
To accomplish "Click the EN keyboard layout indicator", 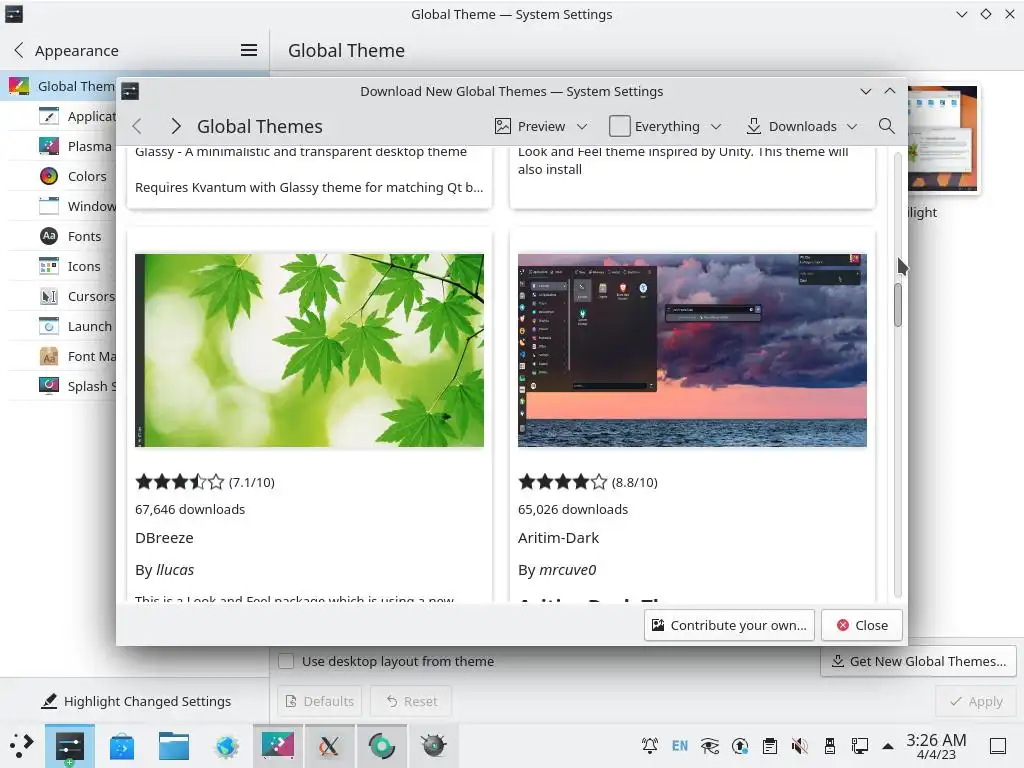I will tap(680, 746).
